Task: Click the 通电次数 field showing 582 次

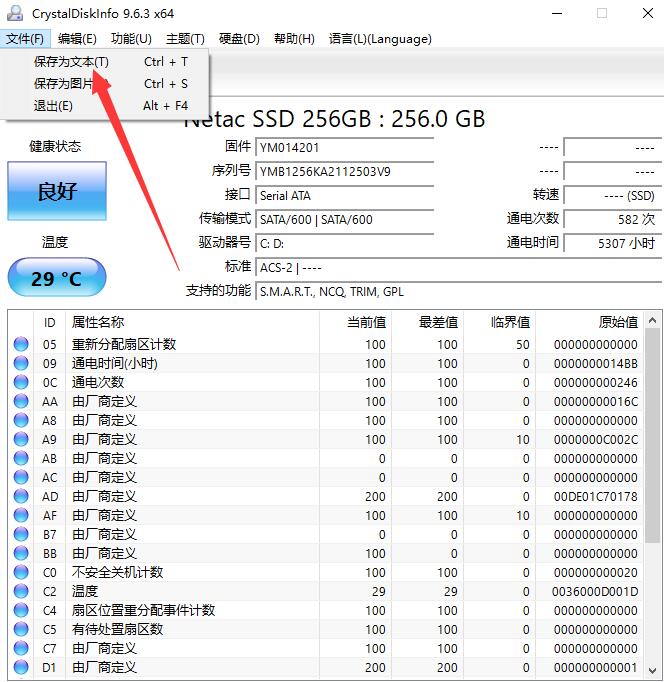Action: [613, 219]
